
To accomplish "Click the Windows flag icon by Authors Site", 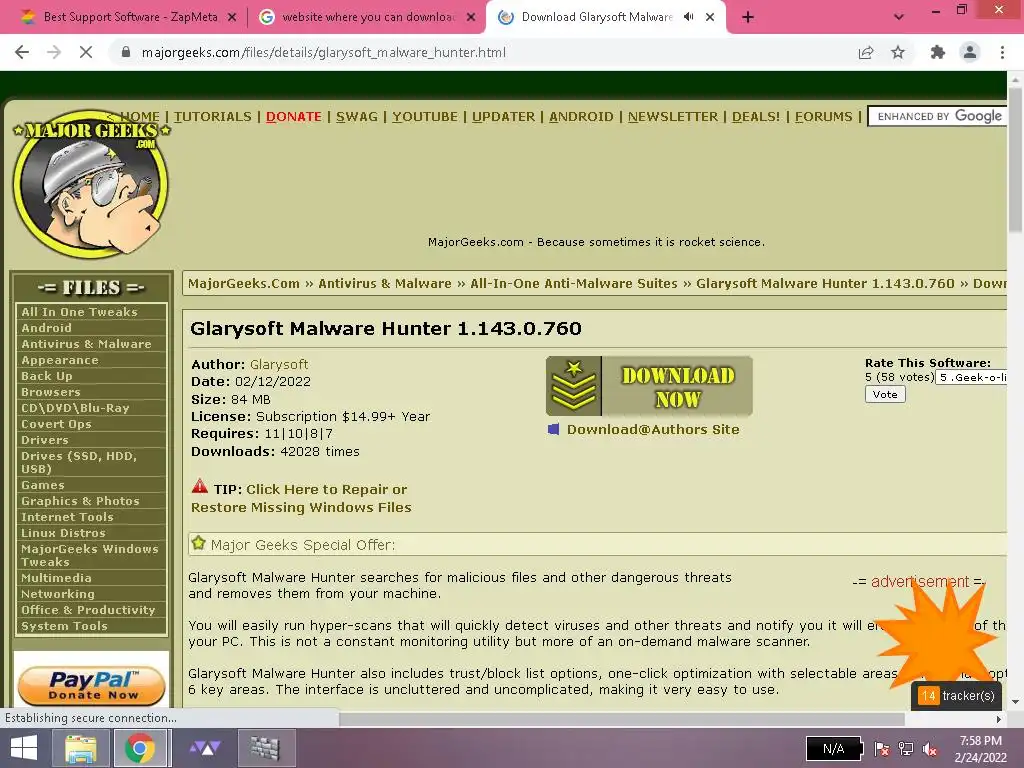I will [x=553, y=429].
